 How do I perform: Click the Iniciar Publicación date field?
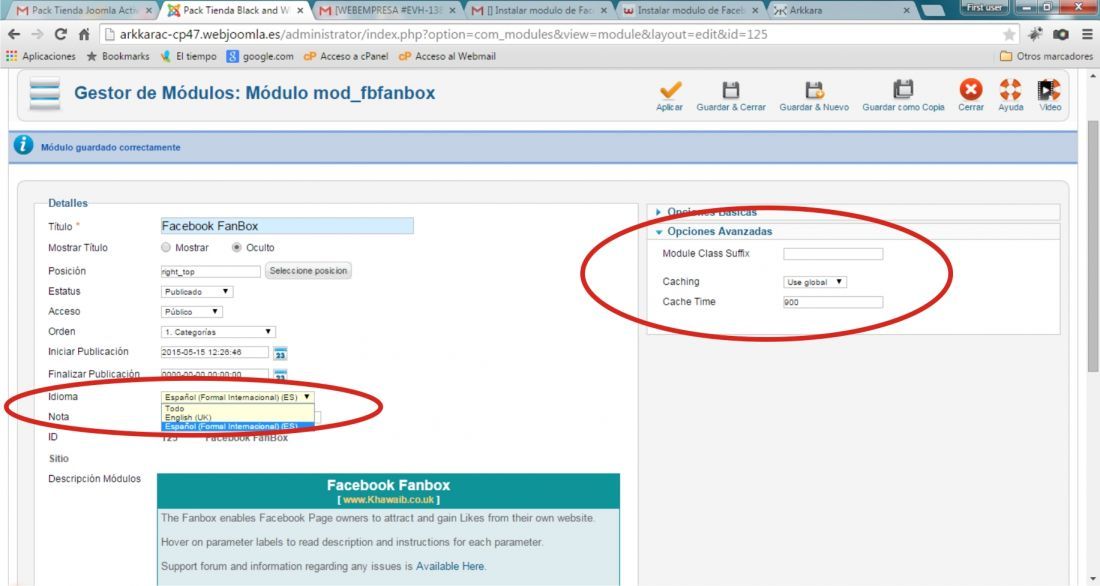click(x=215, y=352)
